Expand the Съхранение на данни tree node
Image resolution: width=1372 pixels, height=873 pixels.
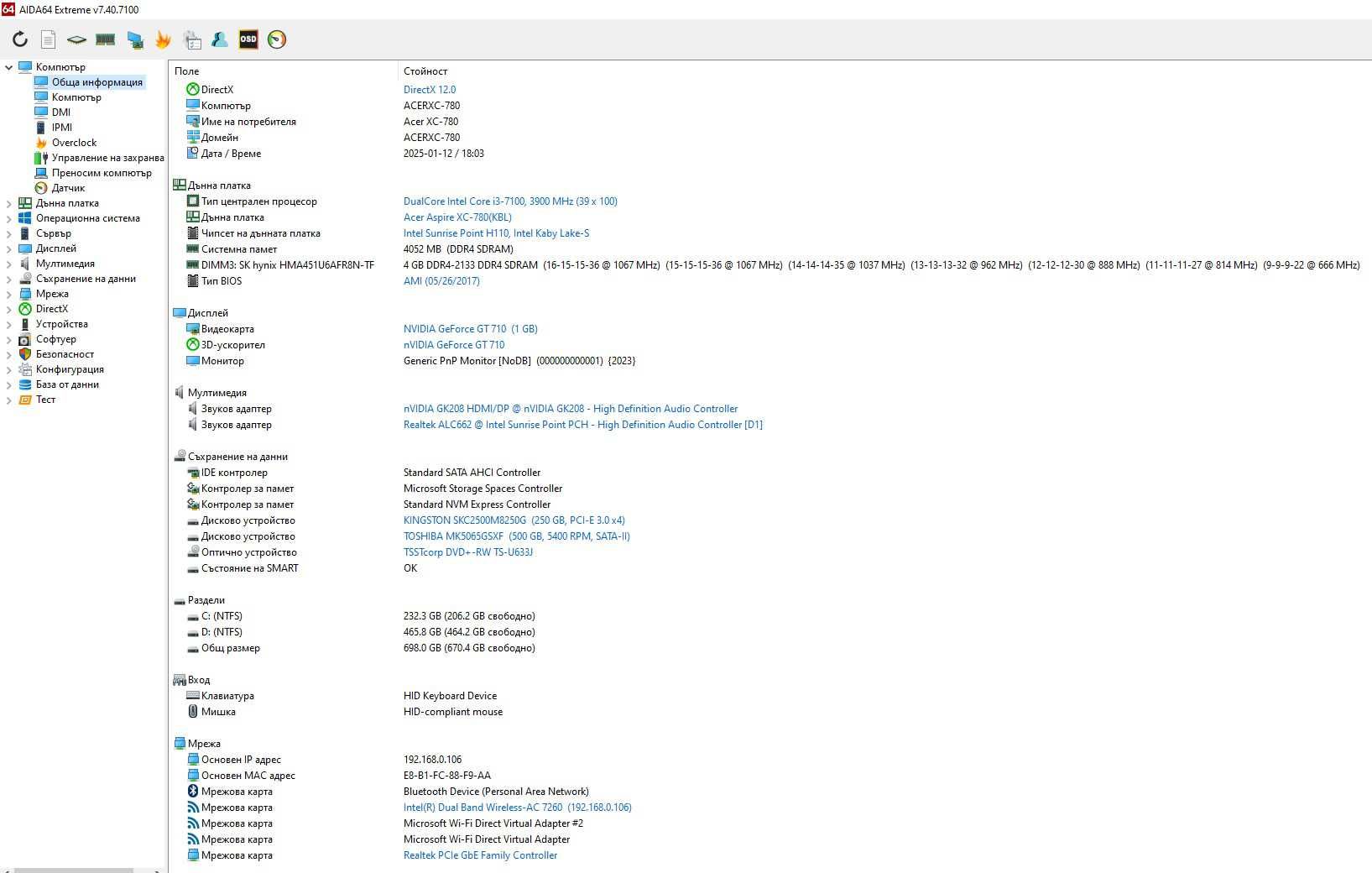coord(9,279)
